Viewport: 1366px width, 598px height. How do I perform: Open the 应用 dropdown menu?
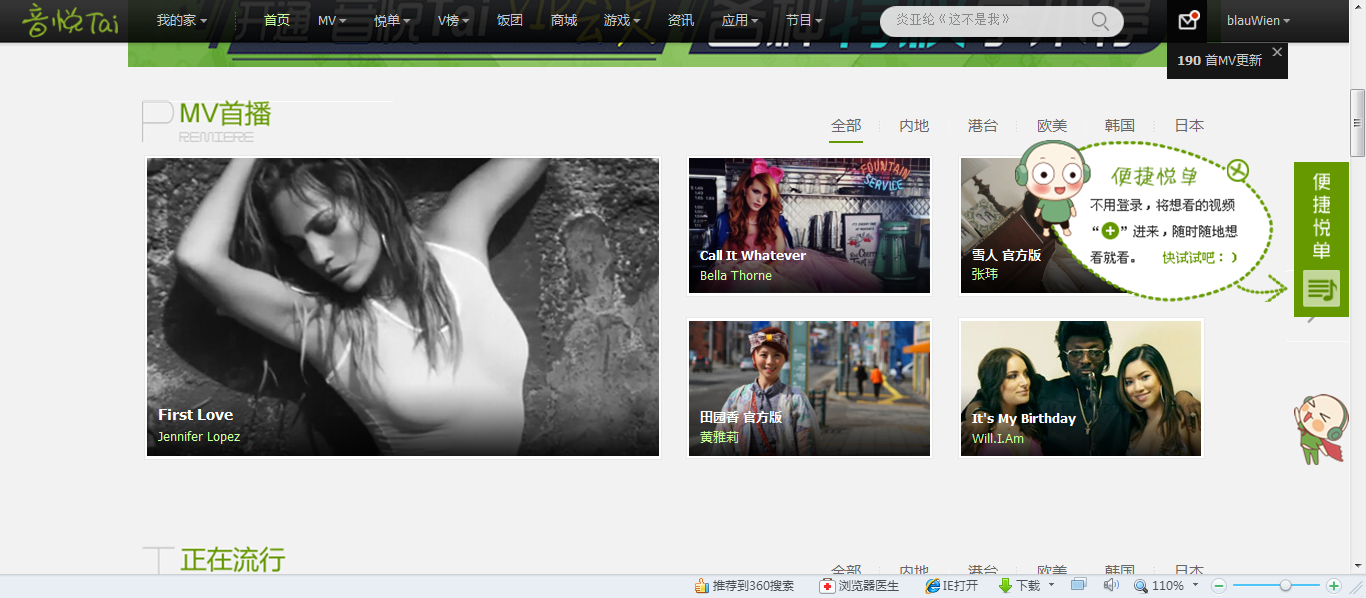(739, 20)
